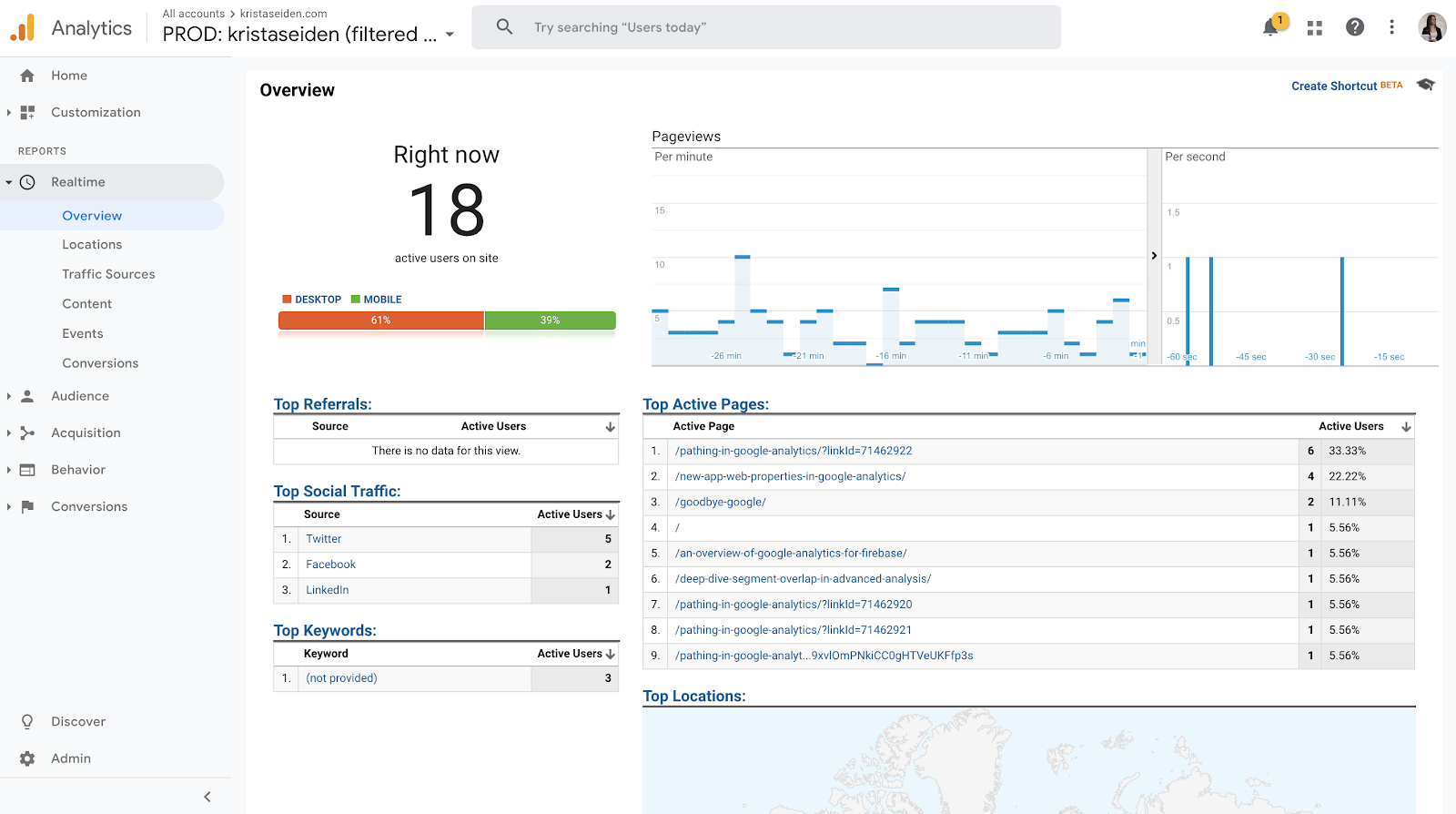The height and width of the screenshot is (814, 1456).
Task: Click All accounts breadcrumb
Action: point(194,14)
